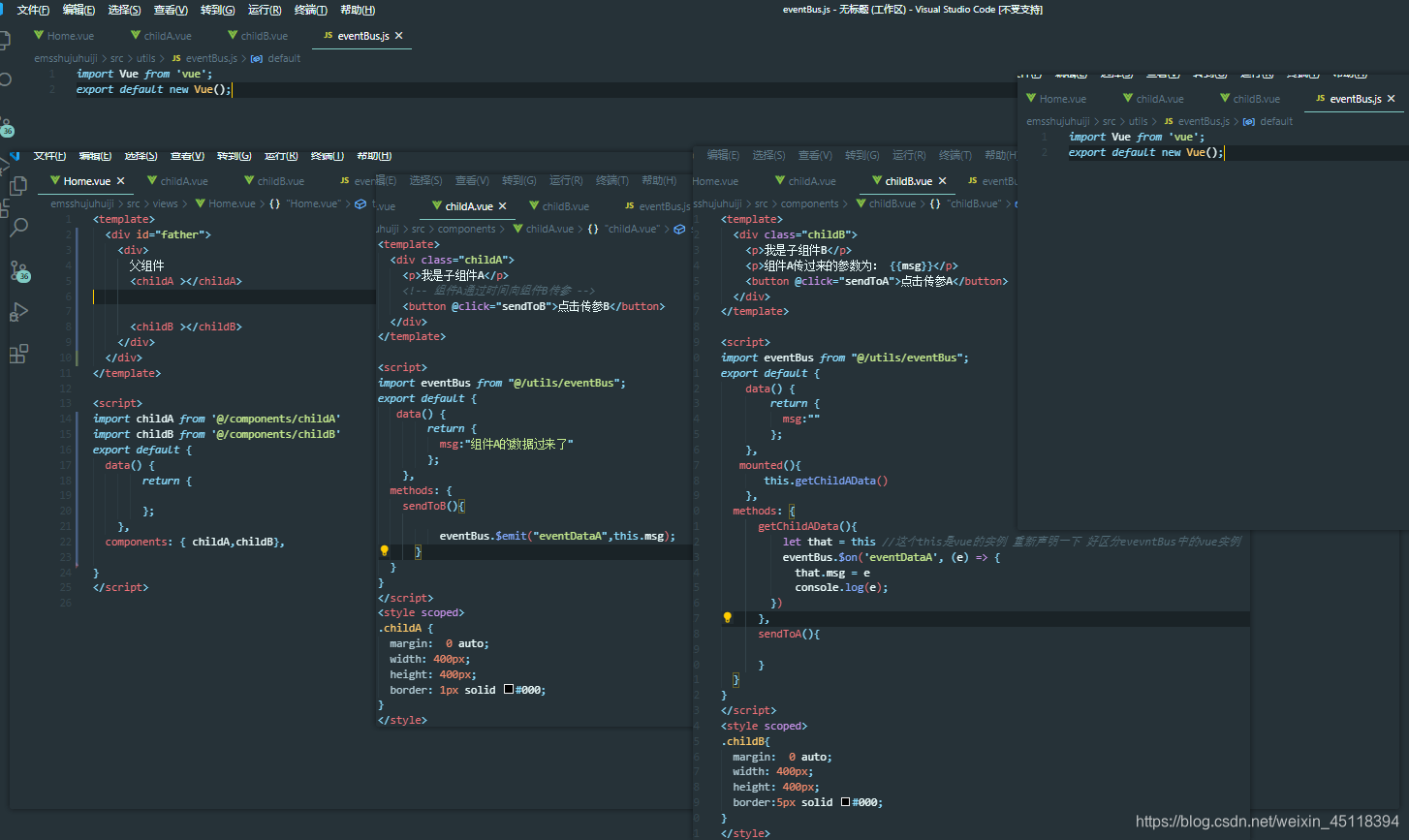Place cursor on empty line 6 in Home.vue
The image size is (1409, 840).
pos(235,296)
